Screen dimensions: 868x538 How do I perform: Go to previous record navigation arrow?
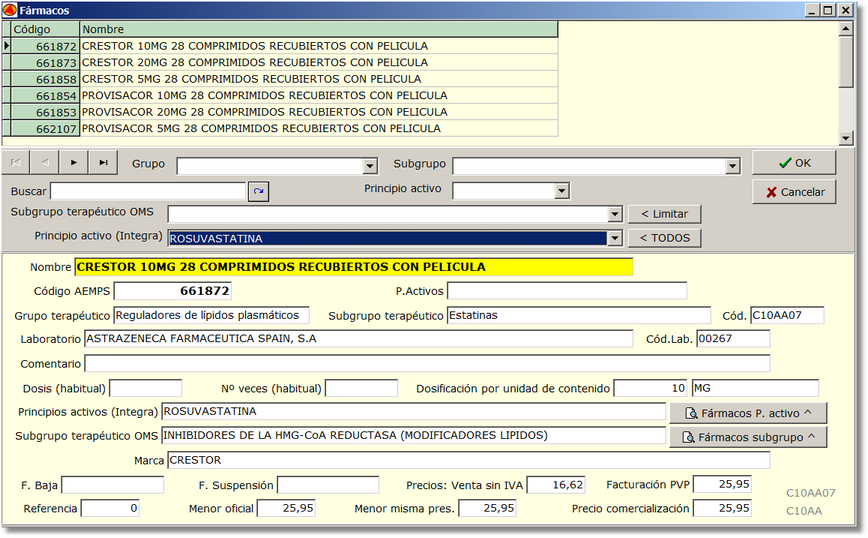click(x=45, y=163)
